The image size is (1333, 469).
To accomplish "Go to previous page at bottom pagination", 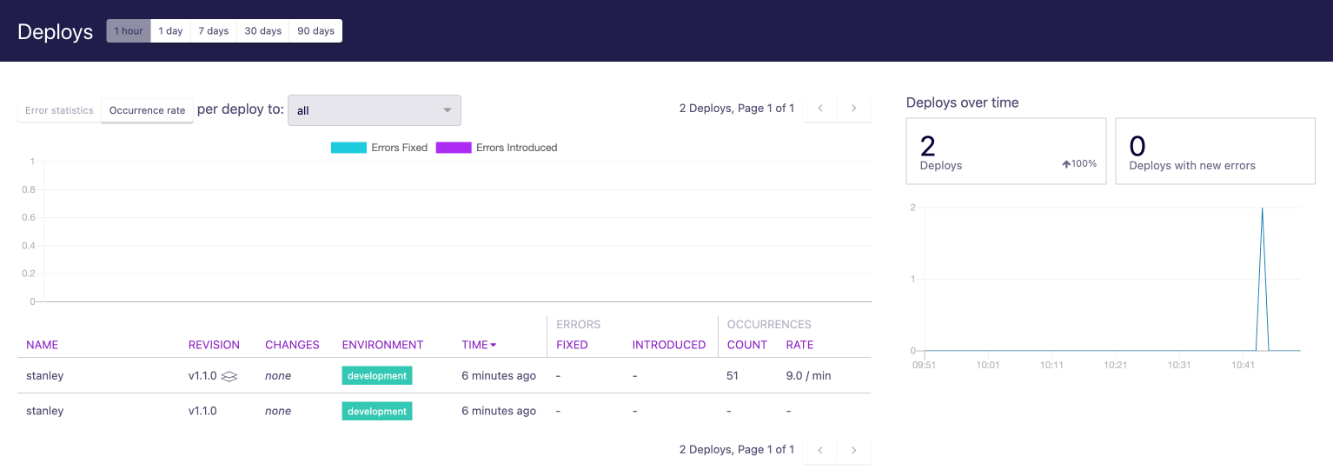I will (820, 450).
